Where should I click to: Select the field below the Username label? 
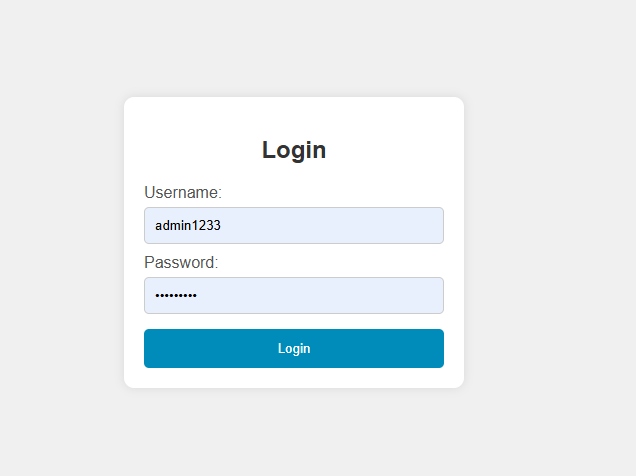click(x=293, y=225)
